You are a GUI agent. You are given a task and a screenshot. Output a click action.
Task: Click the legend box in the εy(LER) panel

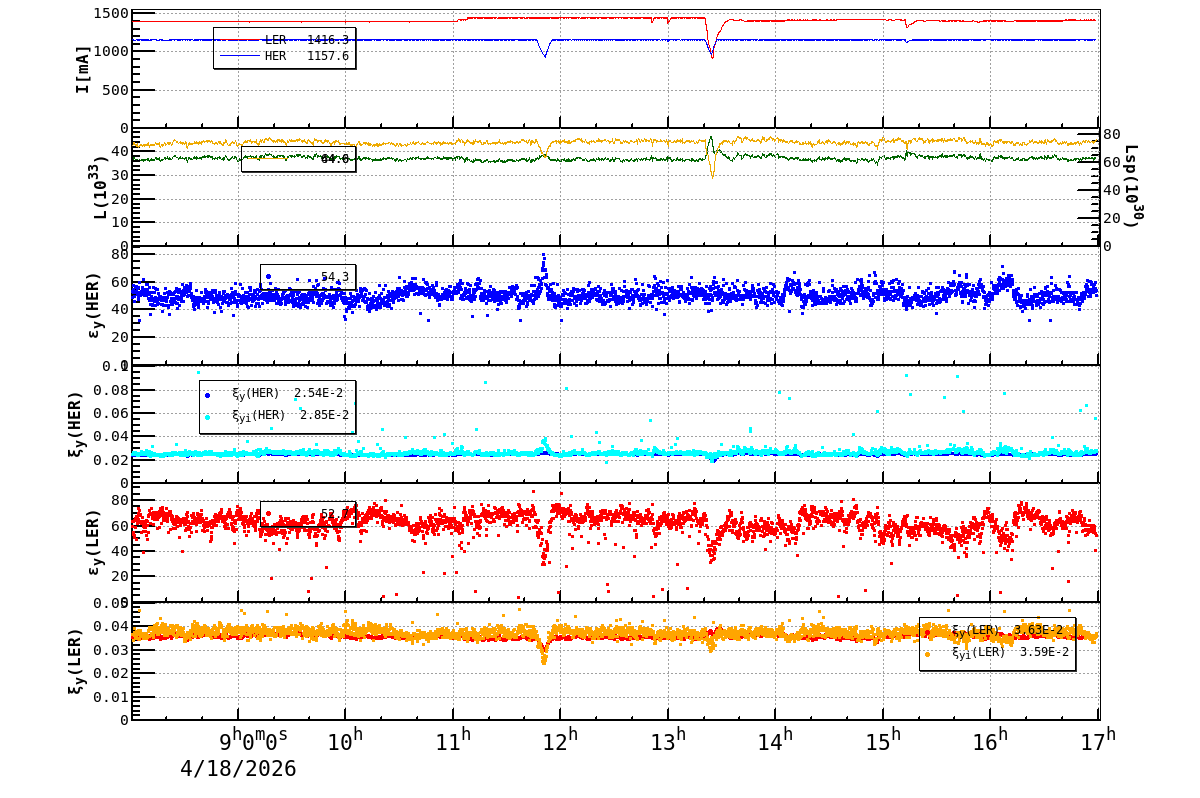[x=308, y=514]
